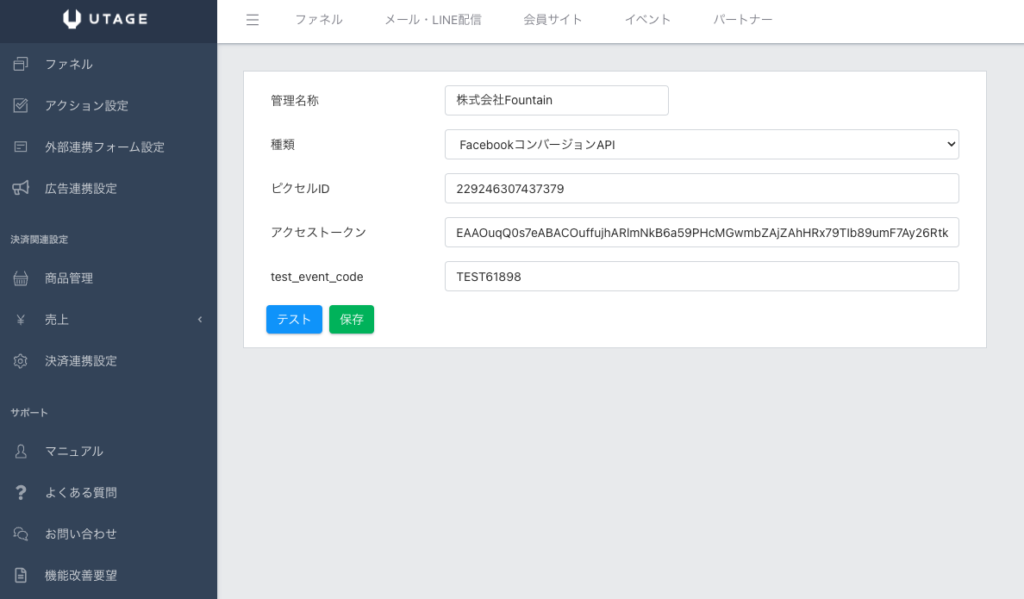Click the よくある質問 question mark icon

[x=20, y=493]
